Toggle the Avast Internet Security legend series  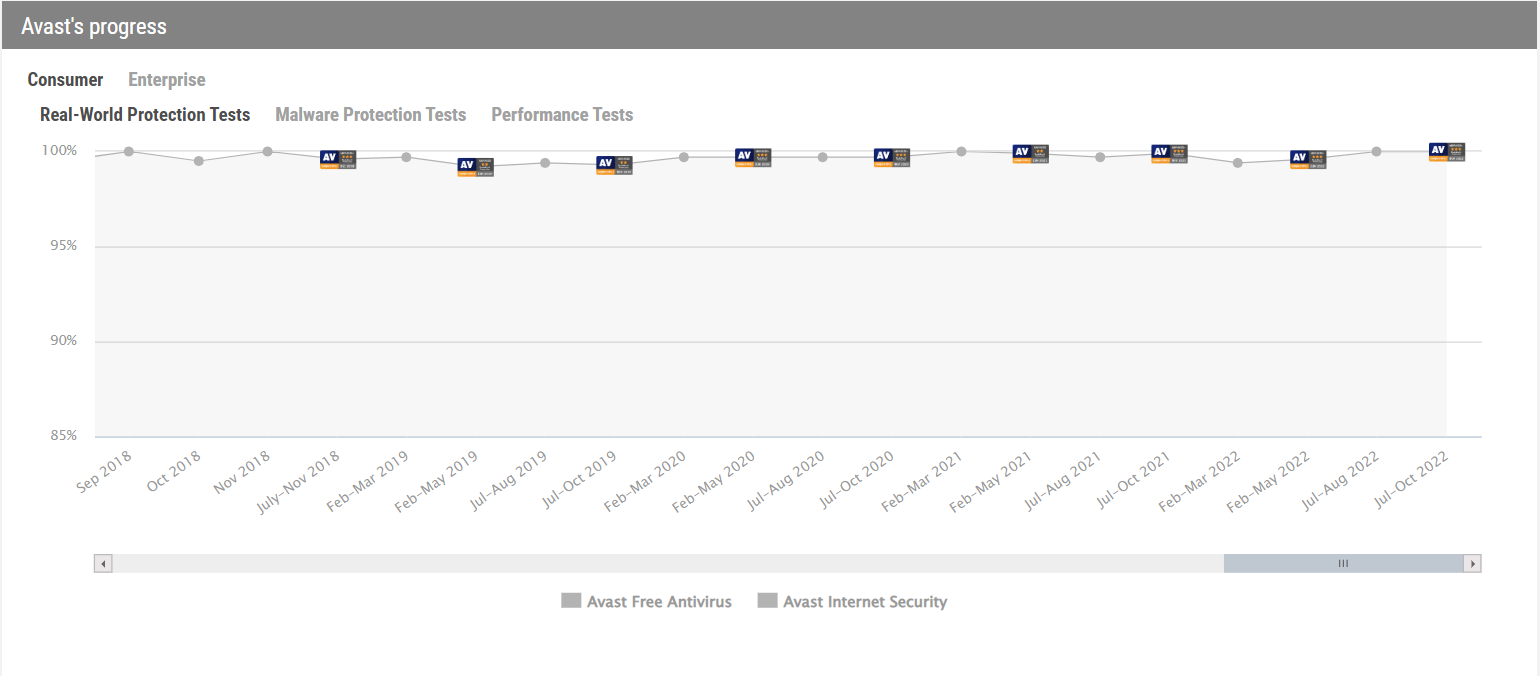(852, 602)
